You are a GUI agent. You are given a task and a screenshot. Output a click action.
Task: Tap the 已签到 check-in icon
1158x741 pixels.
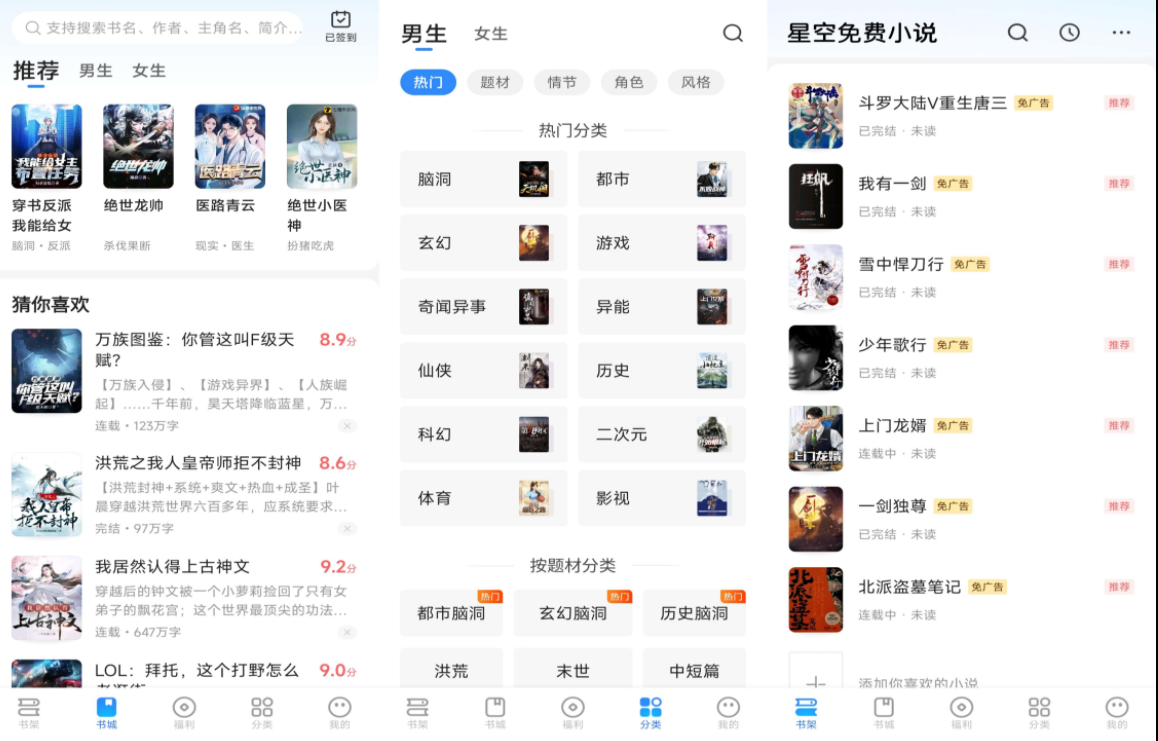point(342,21)
